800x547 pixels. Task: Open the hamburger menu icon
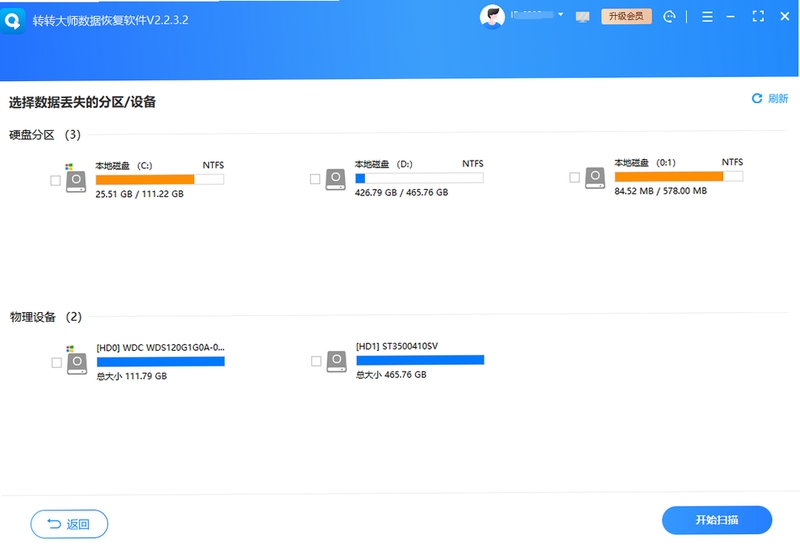click(x=707, y=17)
